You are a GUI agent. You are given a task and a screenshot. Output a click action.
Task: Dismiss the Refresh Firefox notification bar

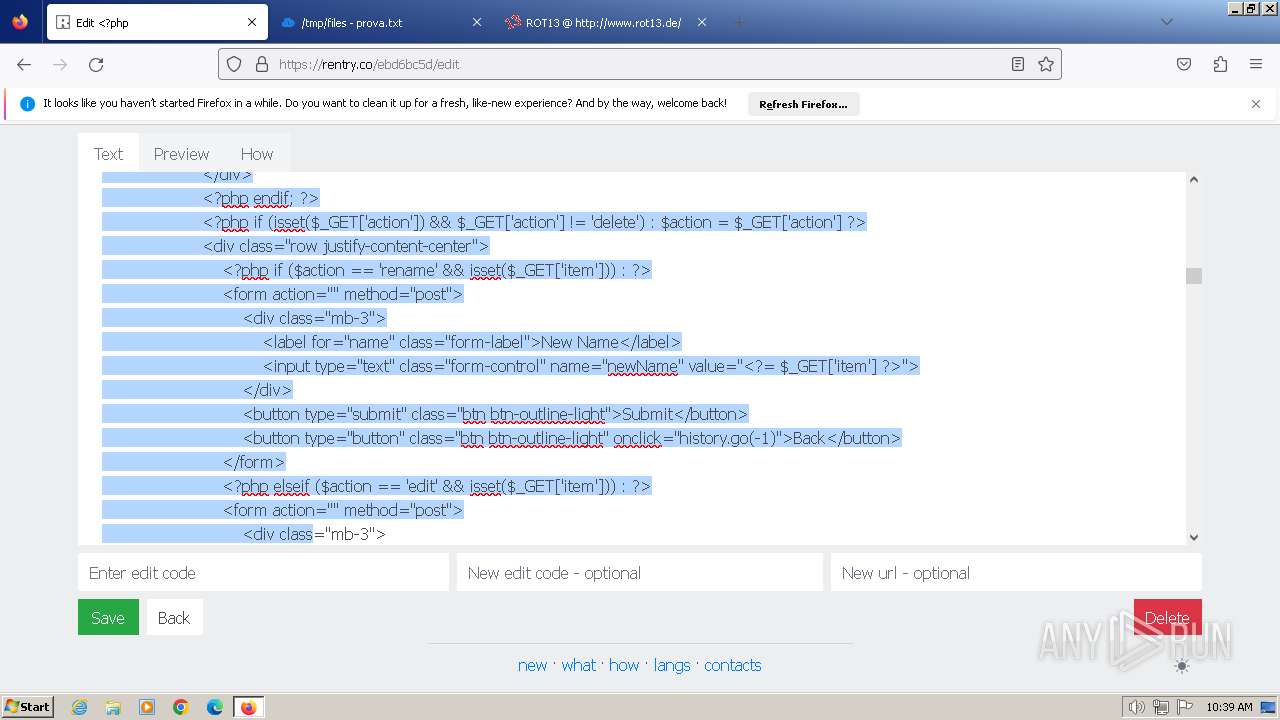pyautogui.click(x=1256, y=104)
